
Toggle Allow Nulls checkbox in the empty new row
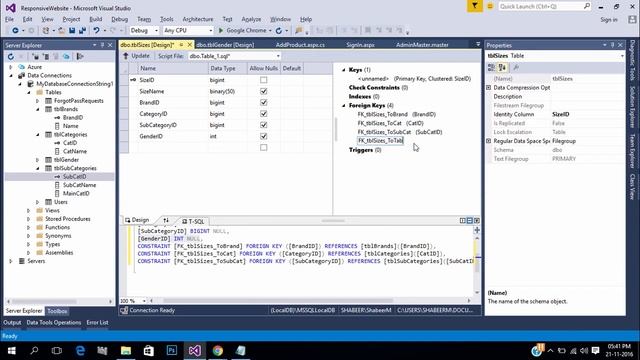click(264, 147)
